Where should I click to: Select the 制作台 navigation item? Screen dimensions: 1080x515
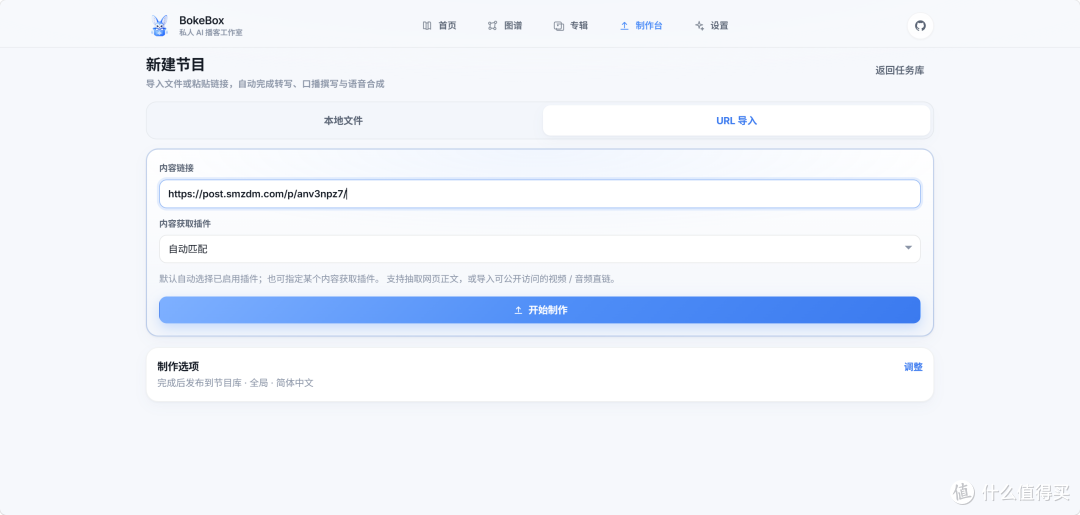(641, 25)
